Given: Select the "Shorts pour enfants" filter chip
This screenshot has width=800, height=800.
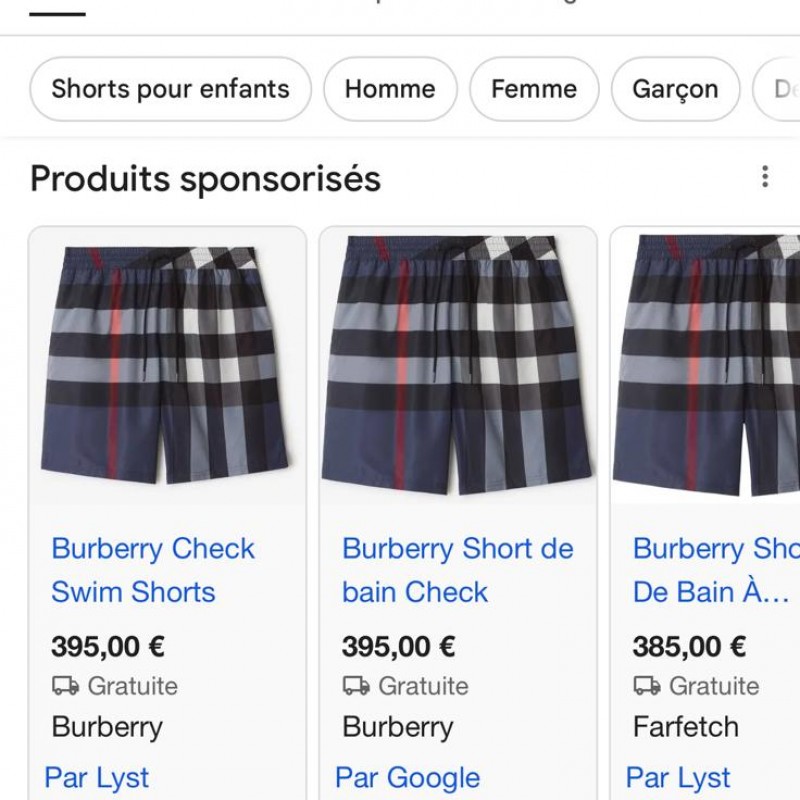Looking at the screenshot, I should 170,89.
